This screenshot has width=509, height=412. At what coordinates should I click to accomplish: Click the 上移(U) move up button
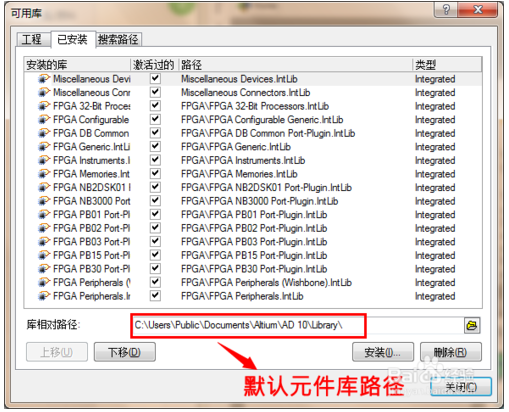[57, 352]
